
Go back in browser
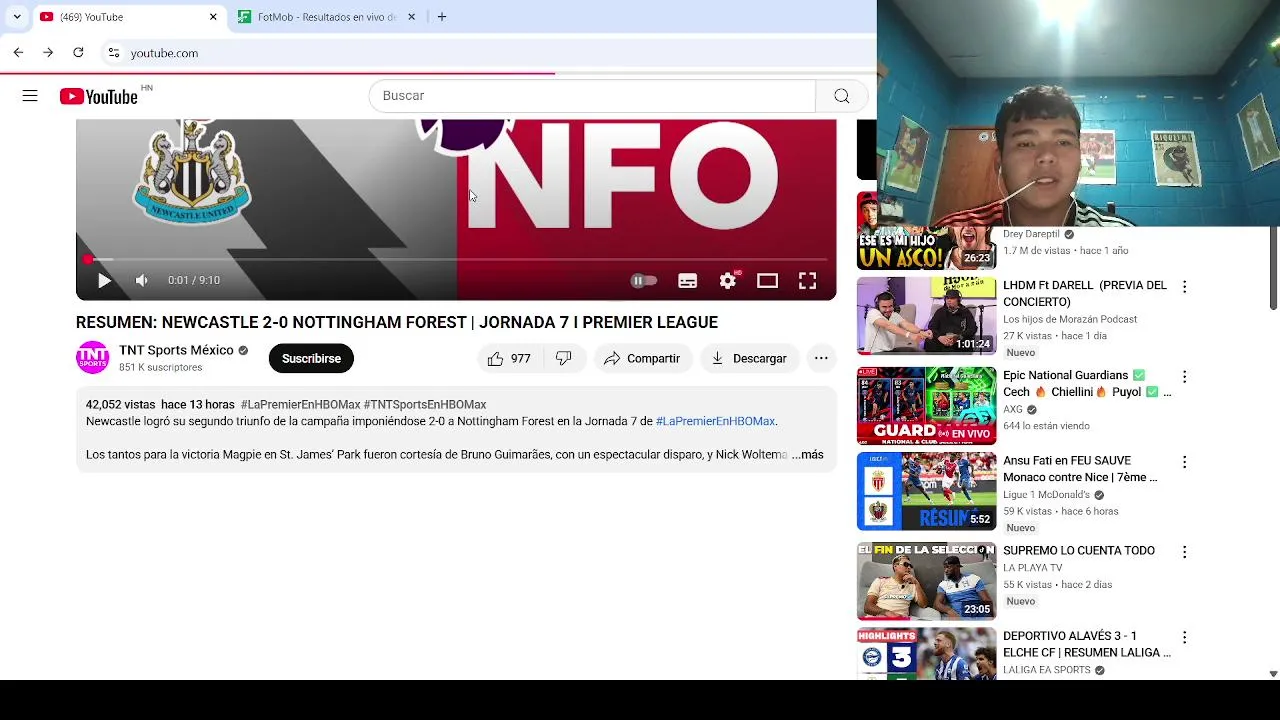coord(18,53)
